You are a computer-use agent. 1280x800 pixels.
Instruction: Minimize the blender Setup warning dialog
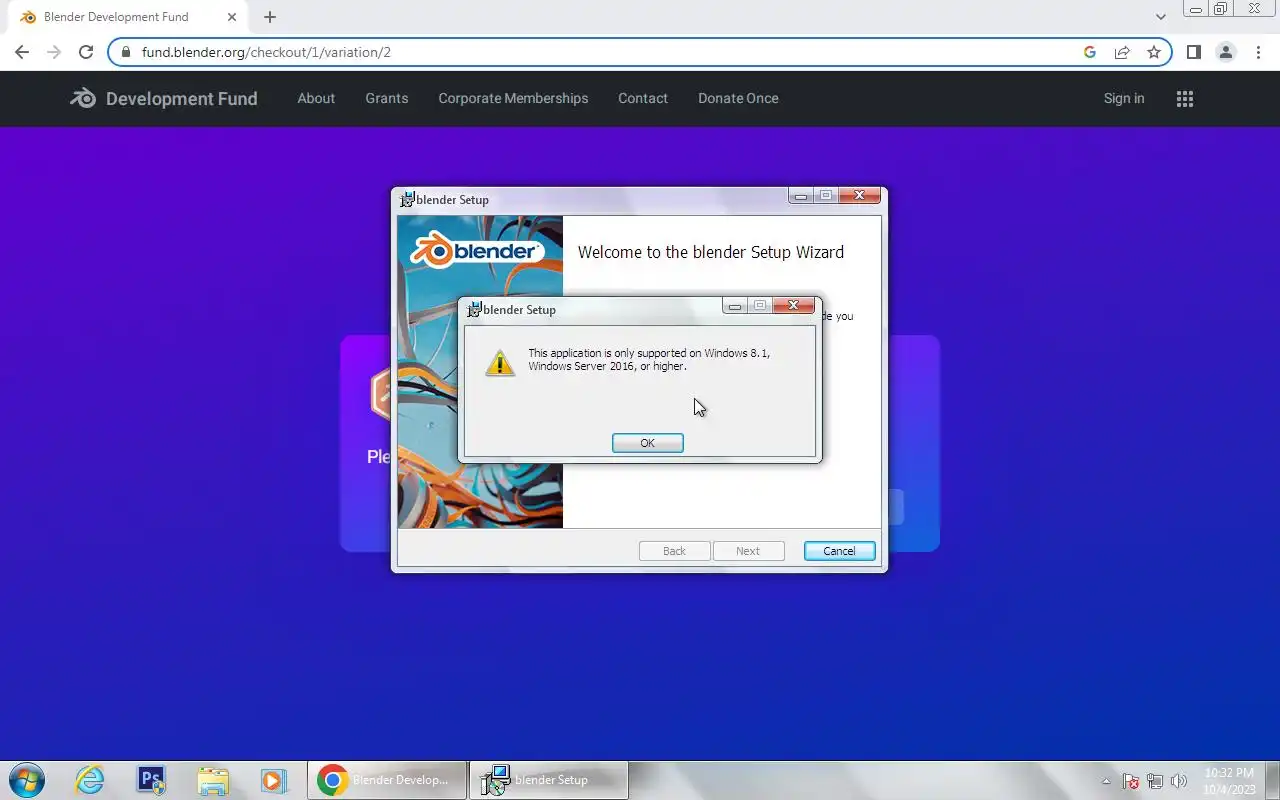[x=735, y=305]
